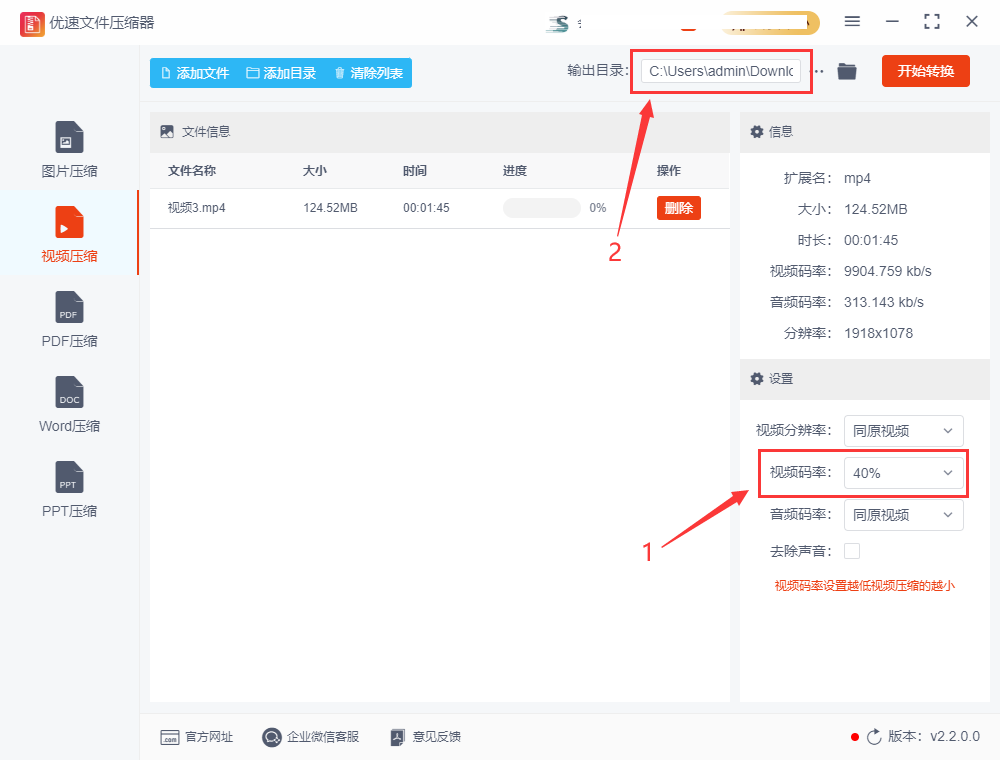Start conversion with 开始转换 button
The width and height of the screenshot is (1000, 760).
(x=925, y=71)
